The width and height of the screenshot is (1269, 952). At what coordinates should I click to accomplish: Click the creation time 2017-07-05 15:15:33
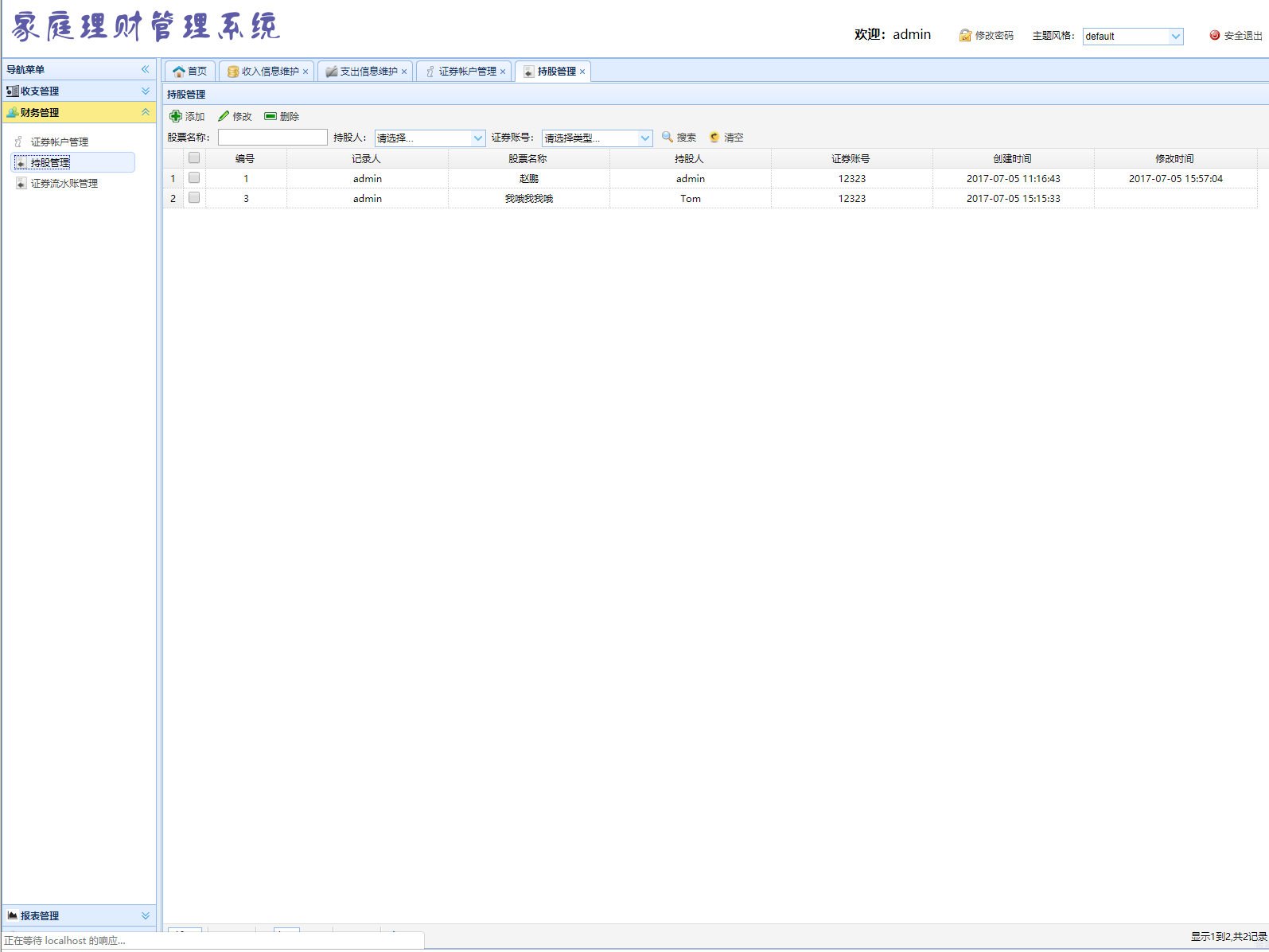click(1014, 198)
